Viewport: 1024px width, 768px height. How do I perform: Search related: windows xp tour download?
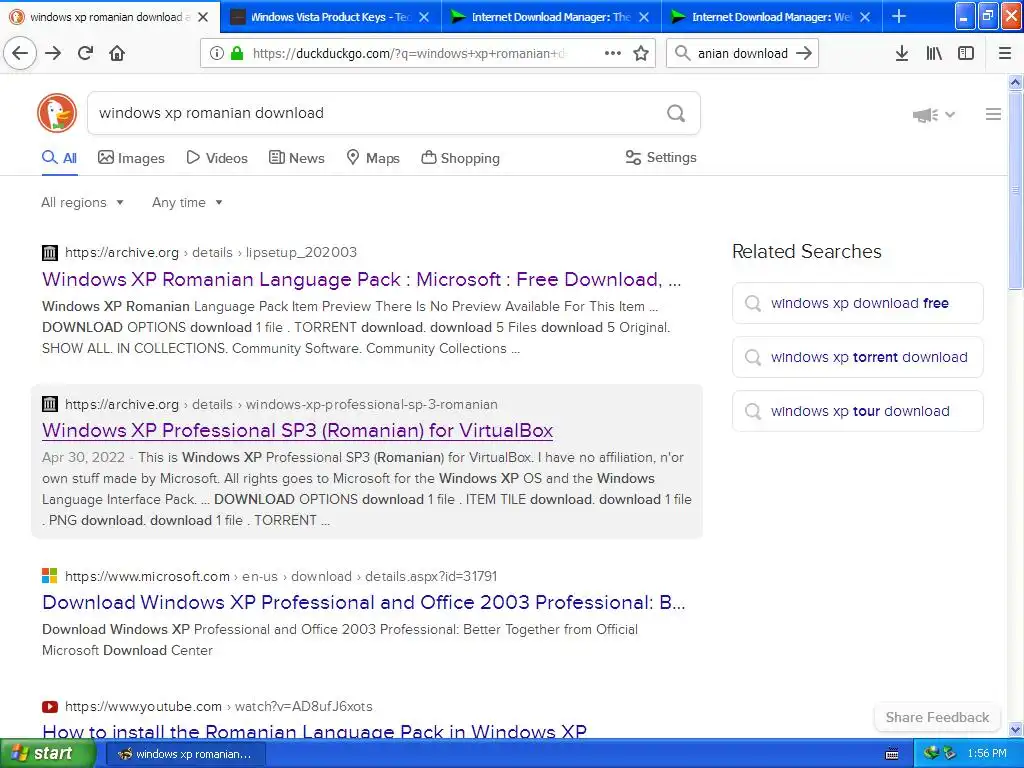[x=857, y=411]
